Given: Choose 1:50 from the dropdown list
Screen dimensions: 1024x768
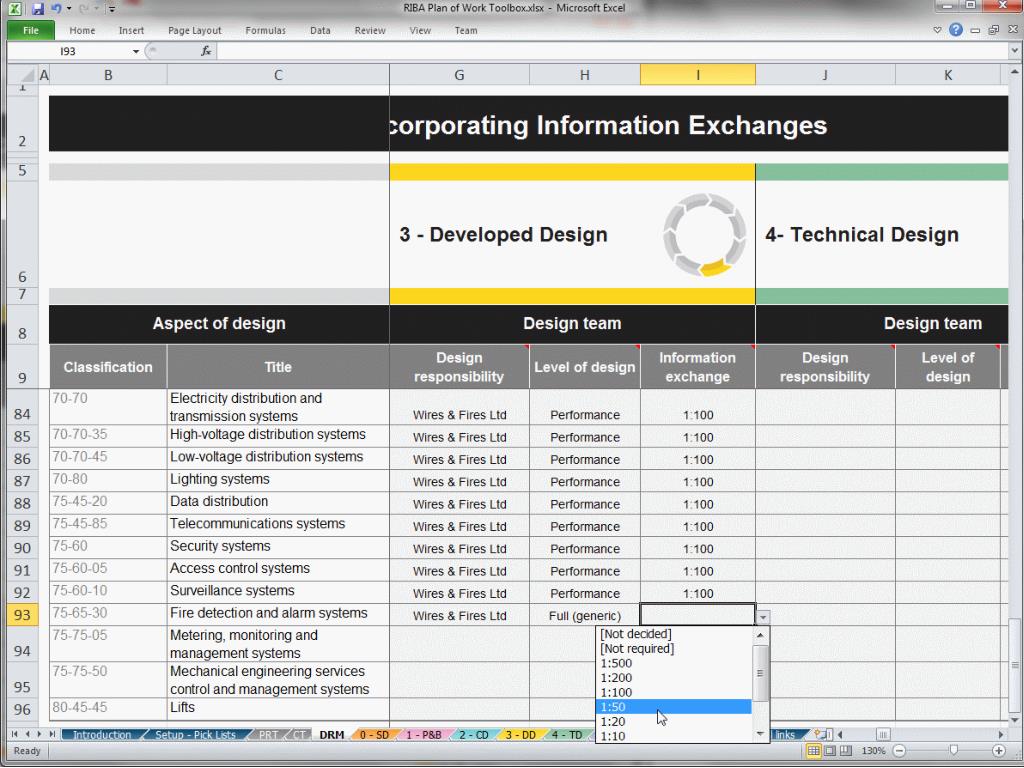Looking at the screenshot, I should coord(673,707).
